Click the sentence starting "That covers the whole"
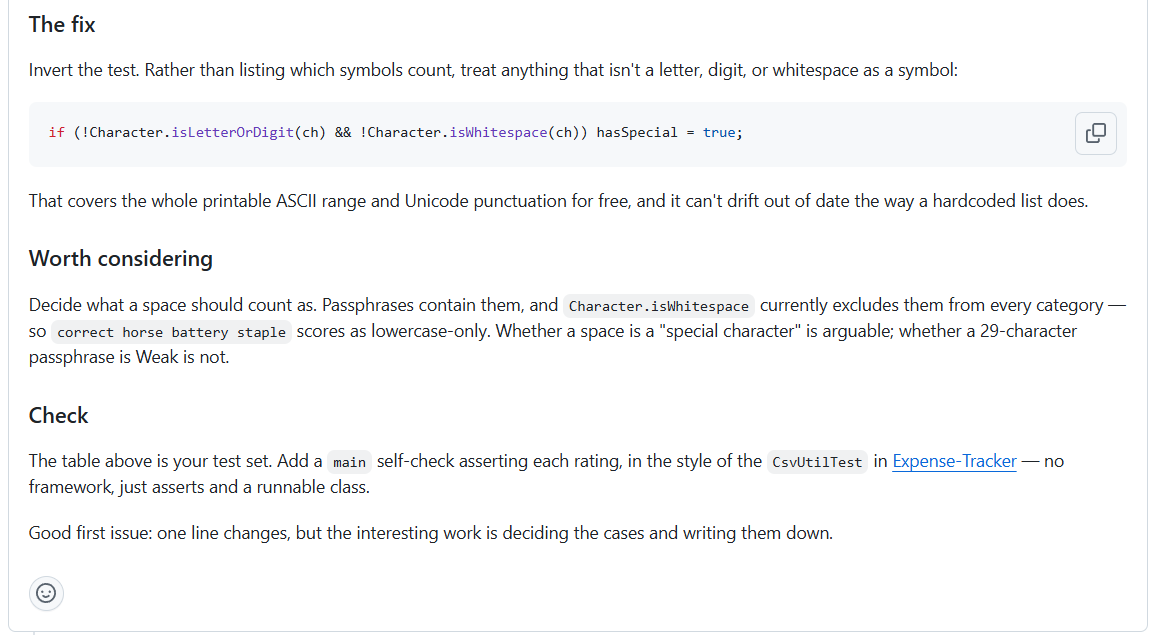The image size is (1155, 635). [558, 201]
